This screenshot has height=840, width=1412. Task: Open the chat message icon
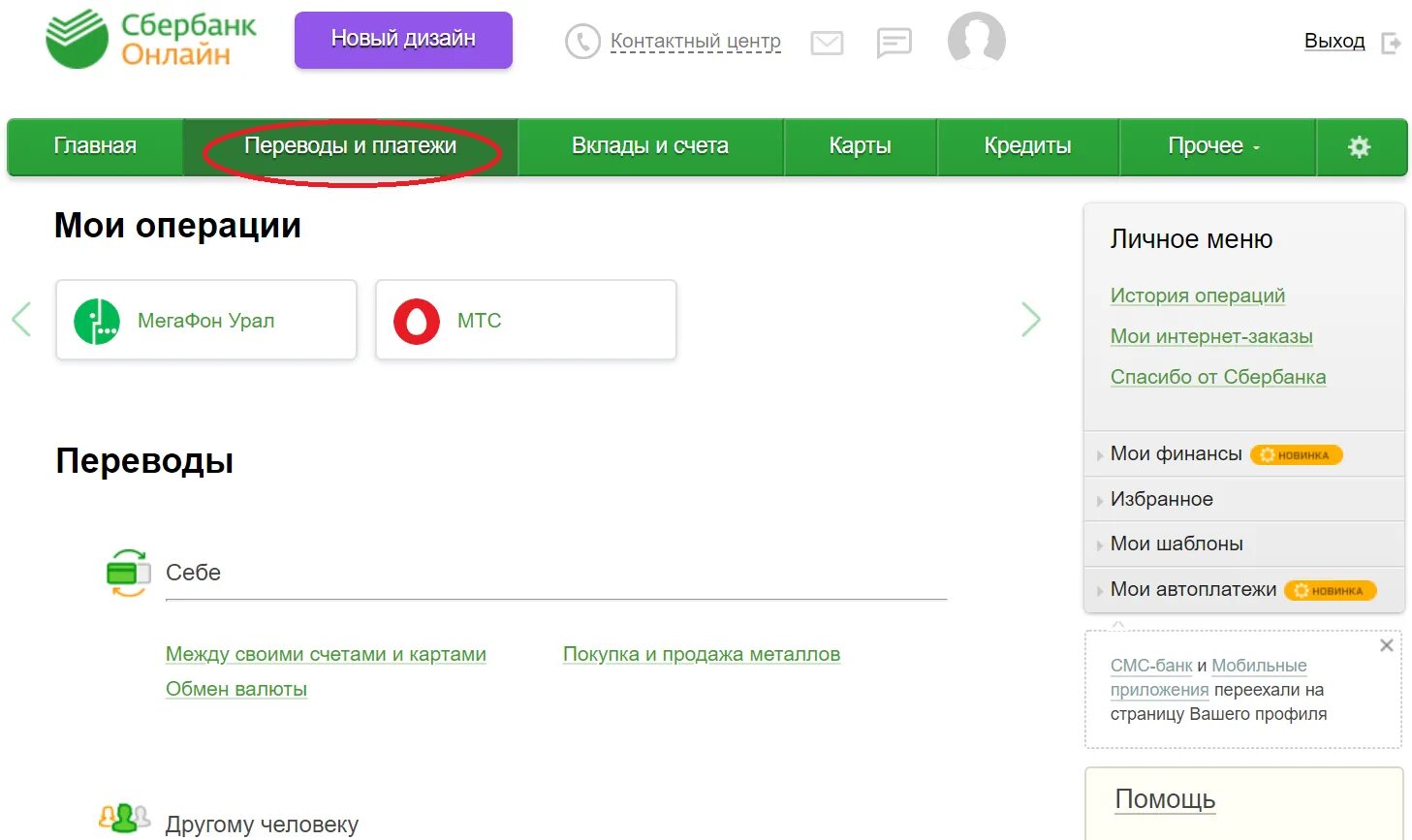[x=894, y=43]
